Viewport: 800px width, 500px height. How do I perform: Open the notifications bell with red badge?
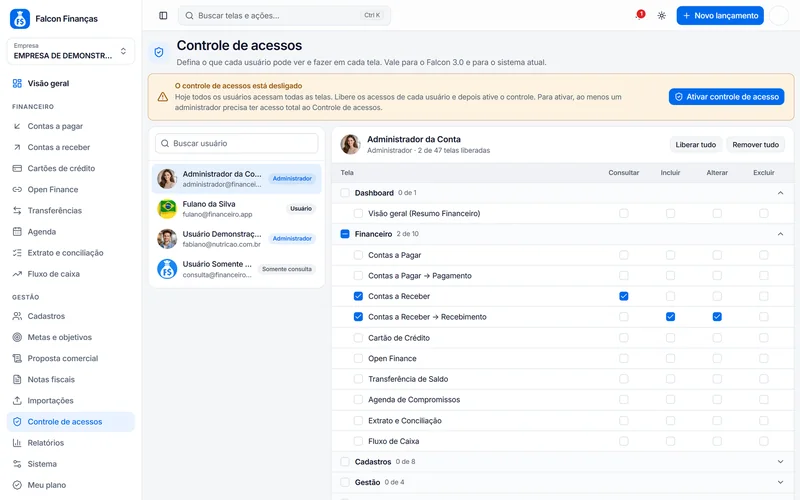tap(640, 15)
